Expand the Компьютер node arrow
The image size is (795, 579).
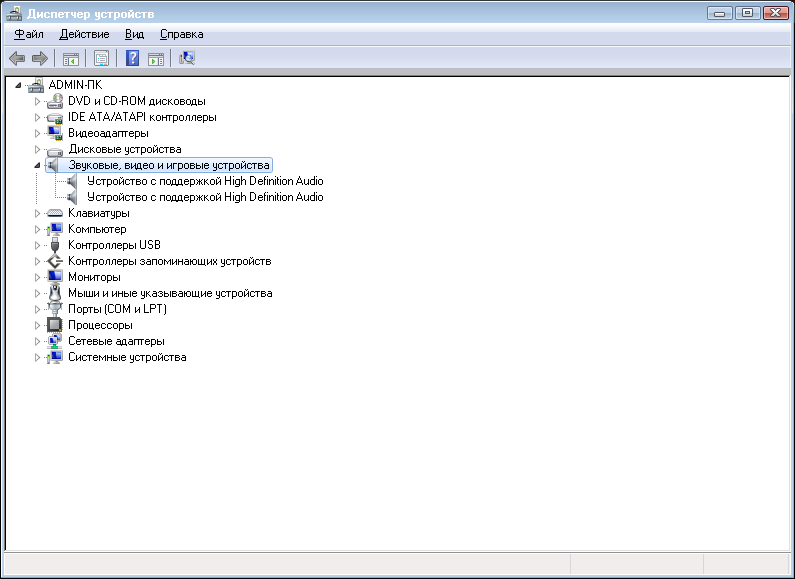[37, 229]
